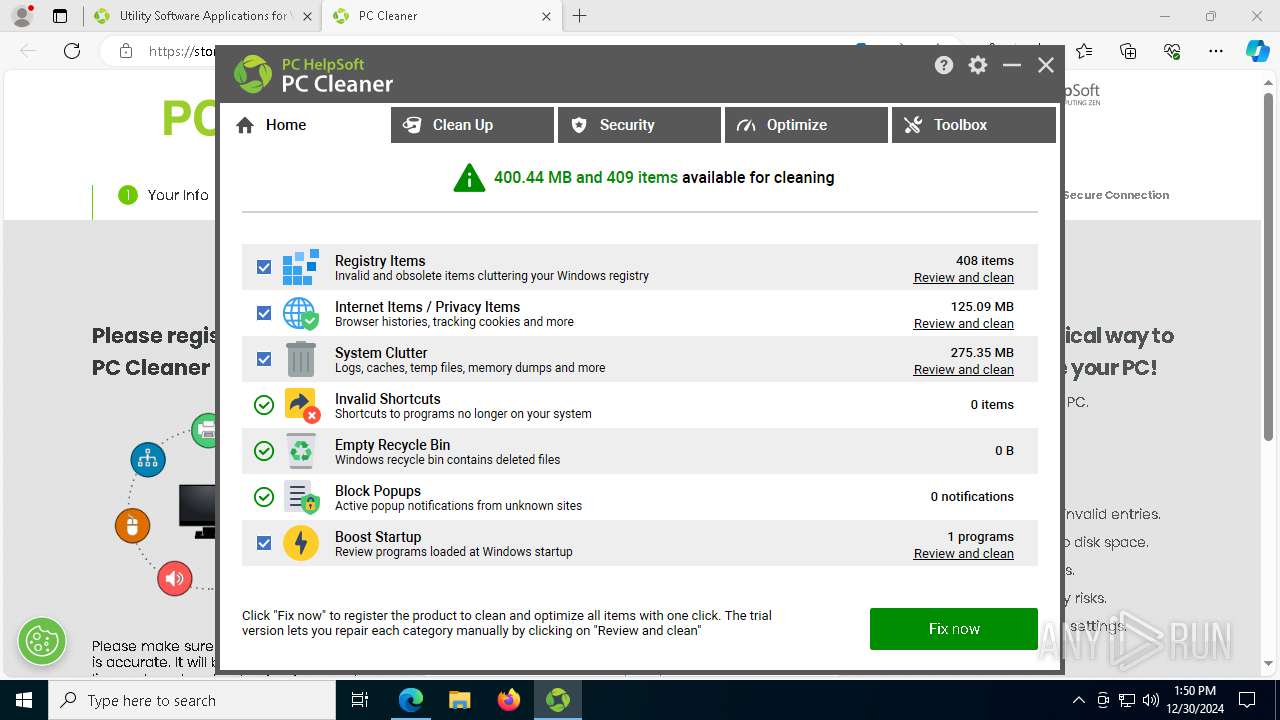This screenshot has height=720, width=1280.
Task: Open the cookie preferences icon on webpage
Action: point(42,641)
